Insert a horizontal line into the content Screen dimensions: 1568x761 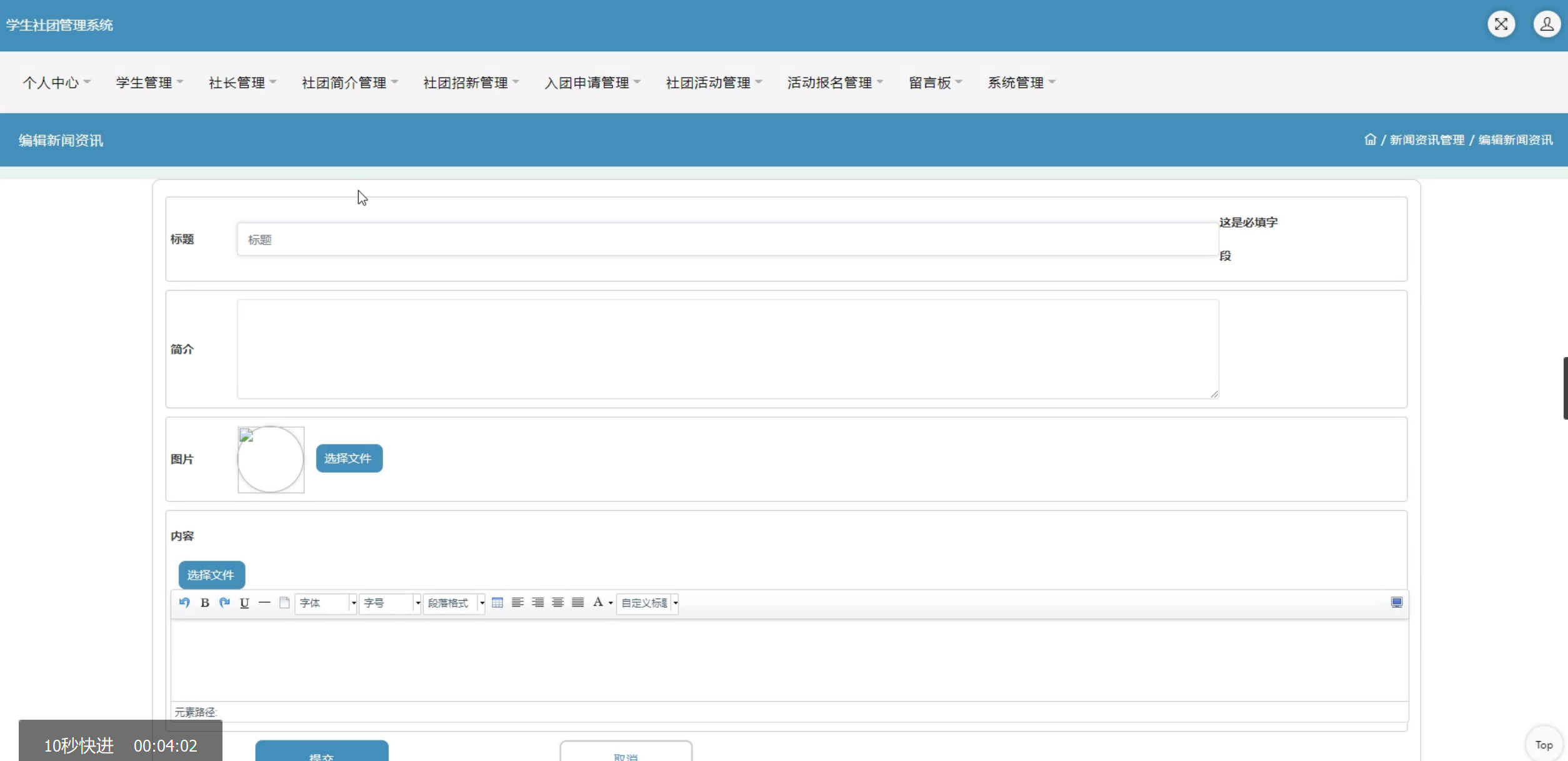[264, 603]
